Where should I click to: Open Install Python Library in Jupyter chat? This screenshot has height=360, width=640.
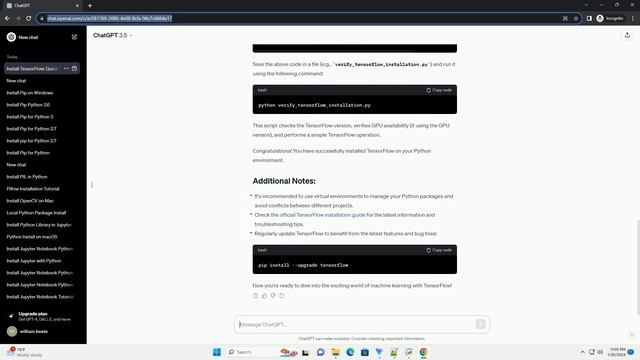[x=39, y=225]
